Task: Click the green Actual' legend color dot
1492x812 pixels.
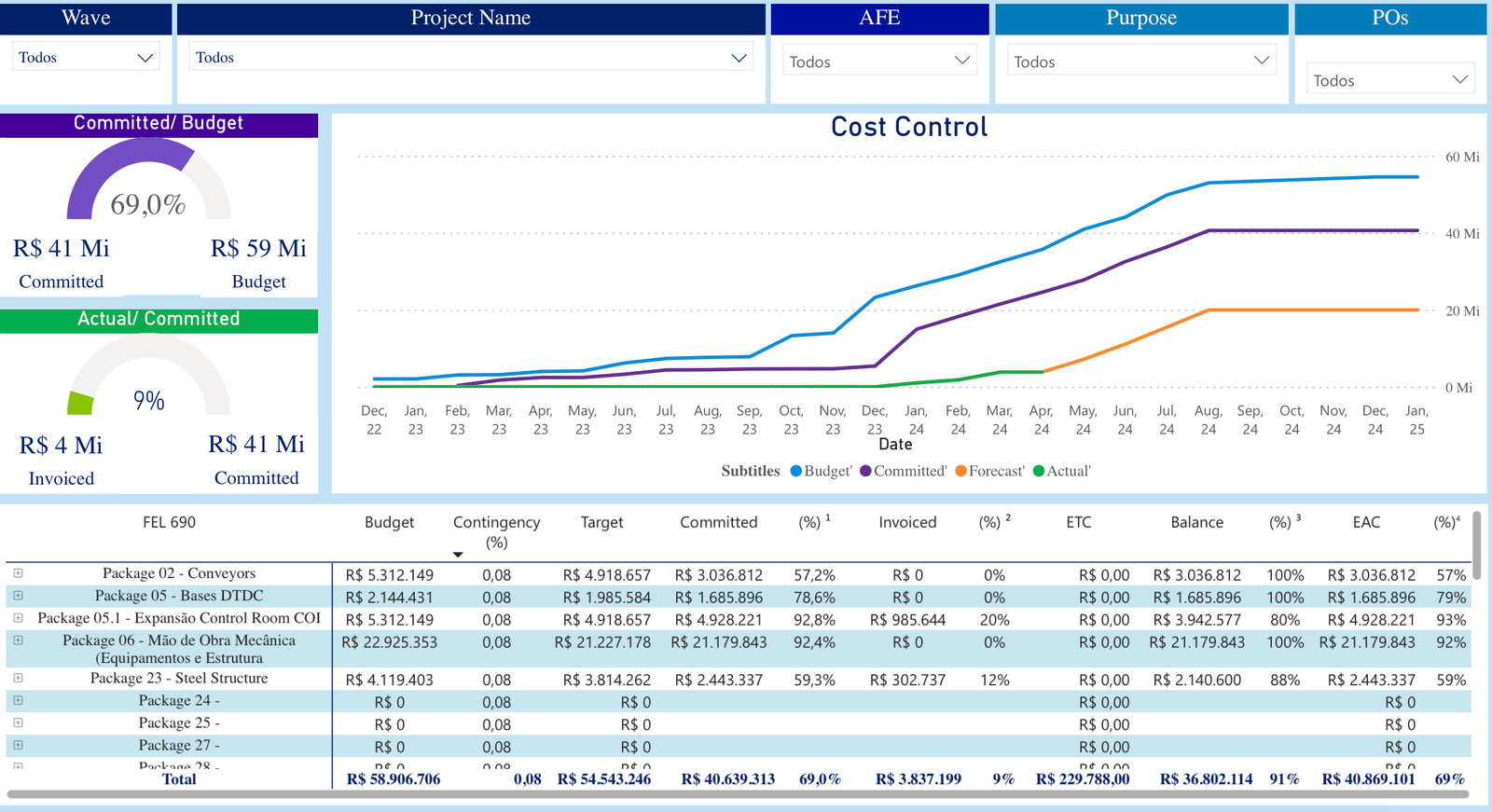Action: click(1039, 472)
